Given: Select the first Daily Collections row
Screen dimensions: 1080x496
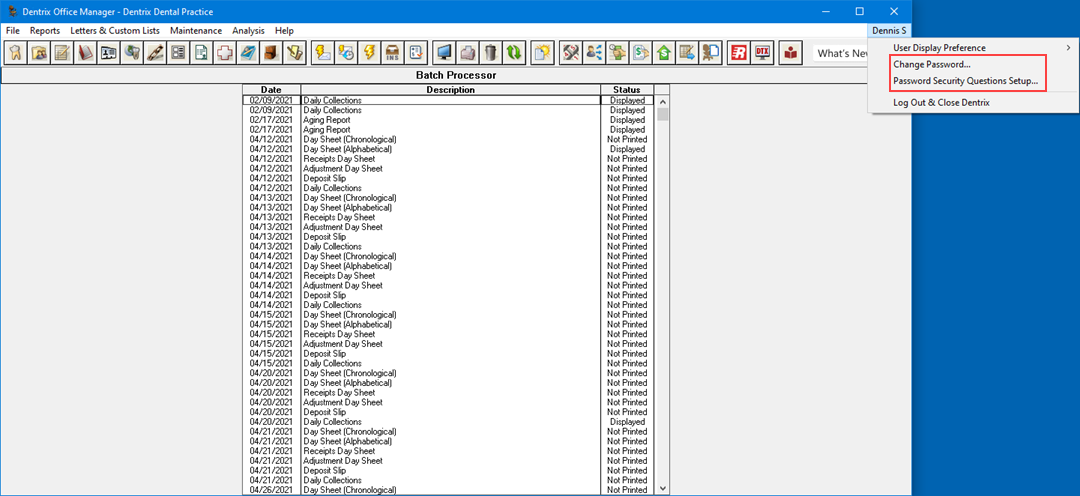Looking at the screenshot, I should click(450, 100).
